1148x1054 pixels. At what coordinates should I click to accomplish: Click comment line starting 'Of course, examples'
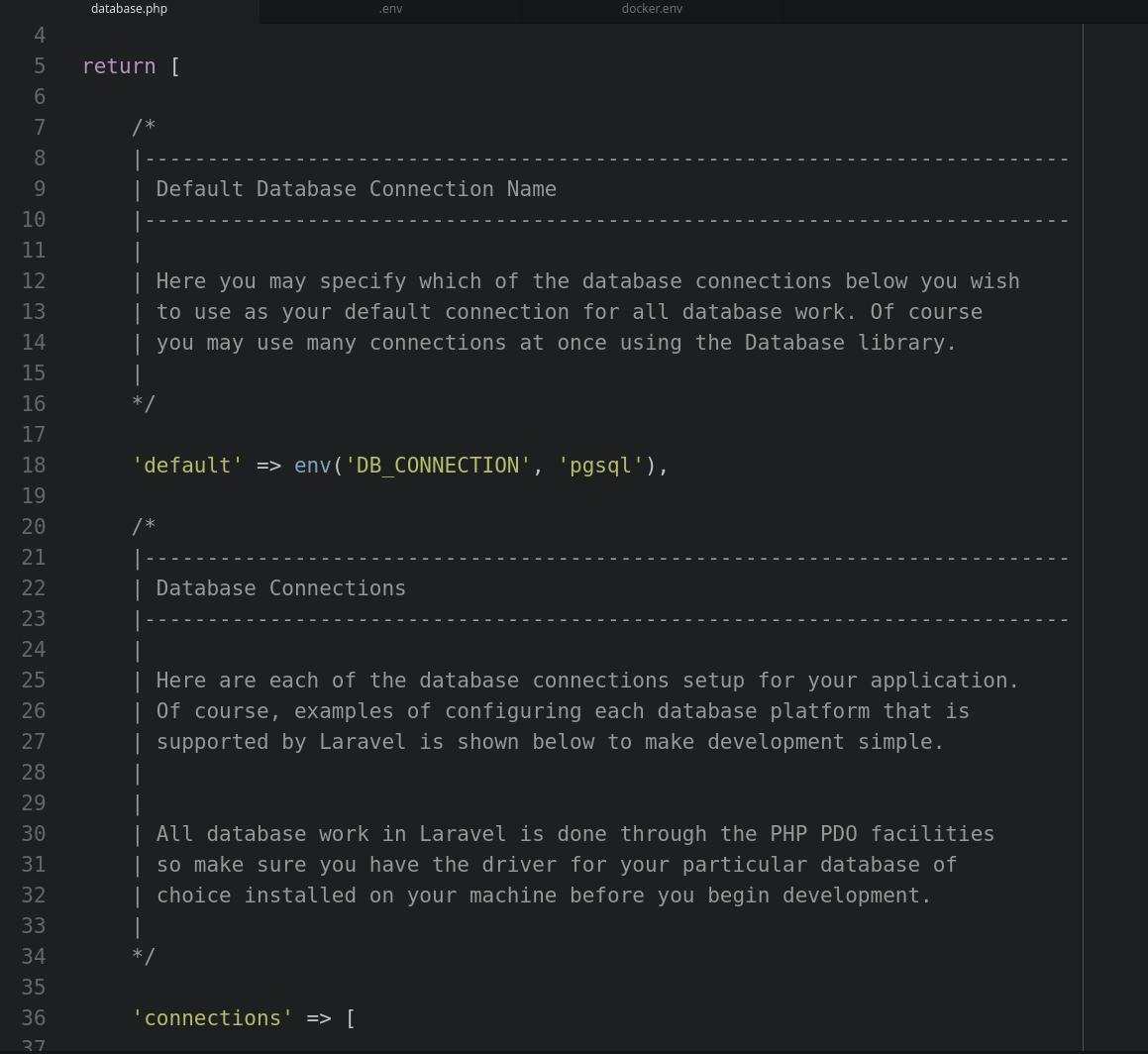pyautogui.click(x=563, y=711)
